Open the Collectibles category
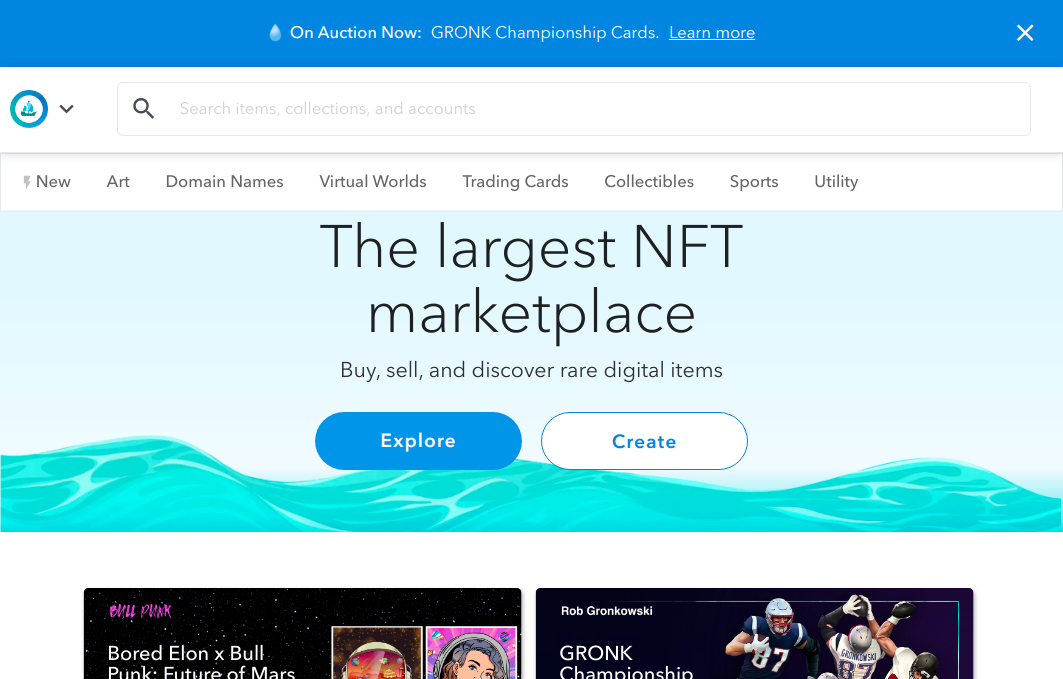The height and width of the screenshot is (679, 1063). pos(649,182)
